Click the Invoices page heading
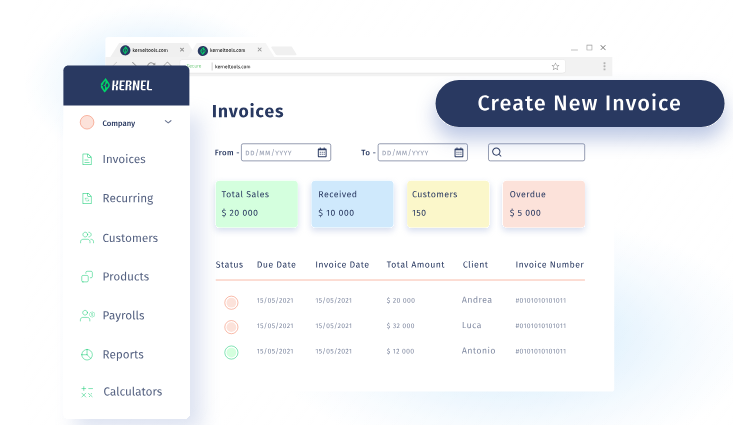 [248, 111]
